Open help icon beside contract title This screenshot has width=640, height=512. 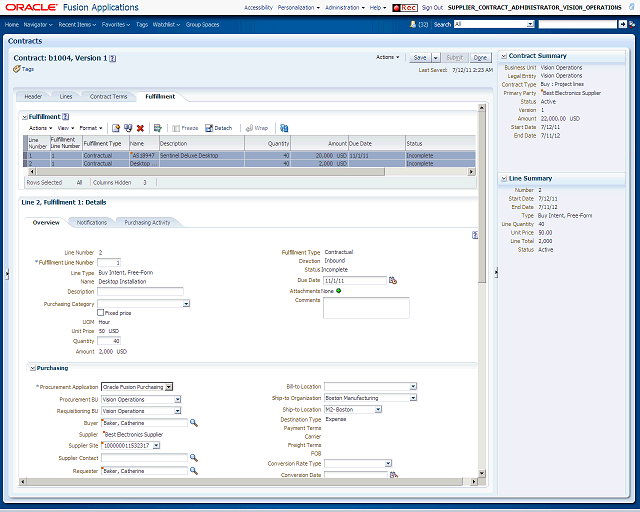coord(113,58)
